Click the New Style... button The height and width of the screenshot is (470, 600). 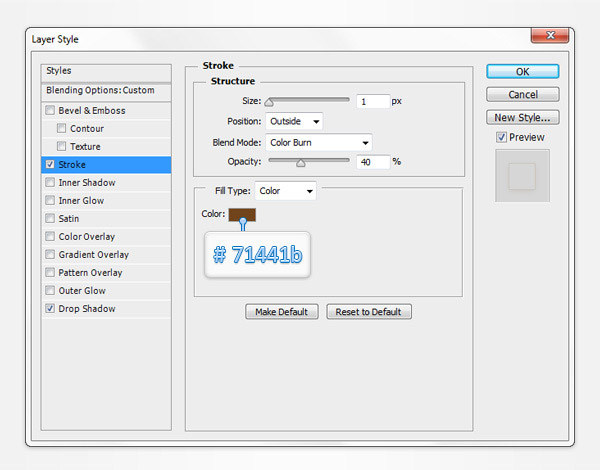click(x=522, y=117)
